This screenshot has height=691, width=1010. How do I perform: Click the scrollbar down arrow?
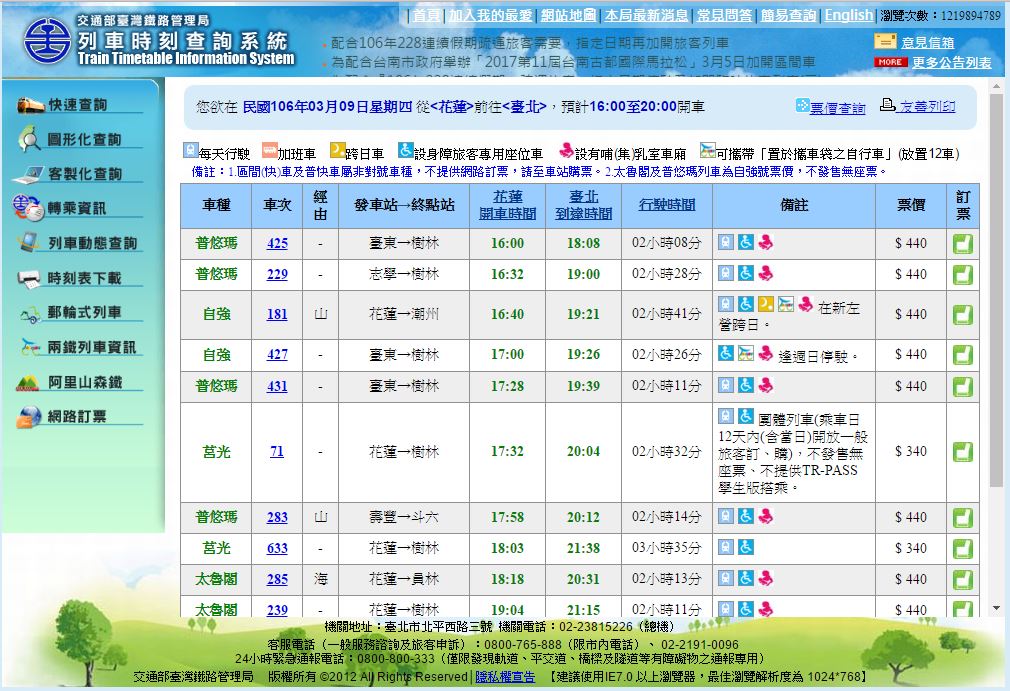pos(995,607)
